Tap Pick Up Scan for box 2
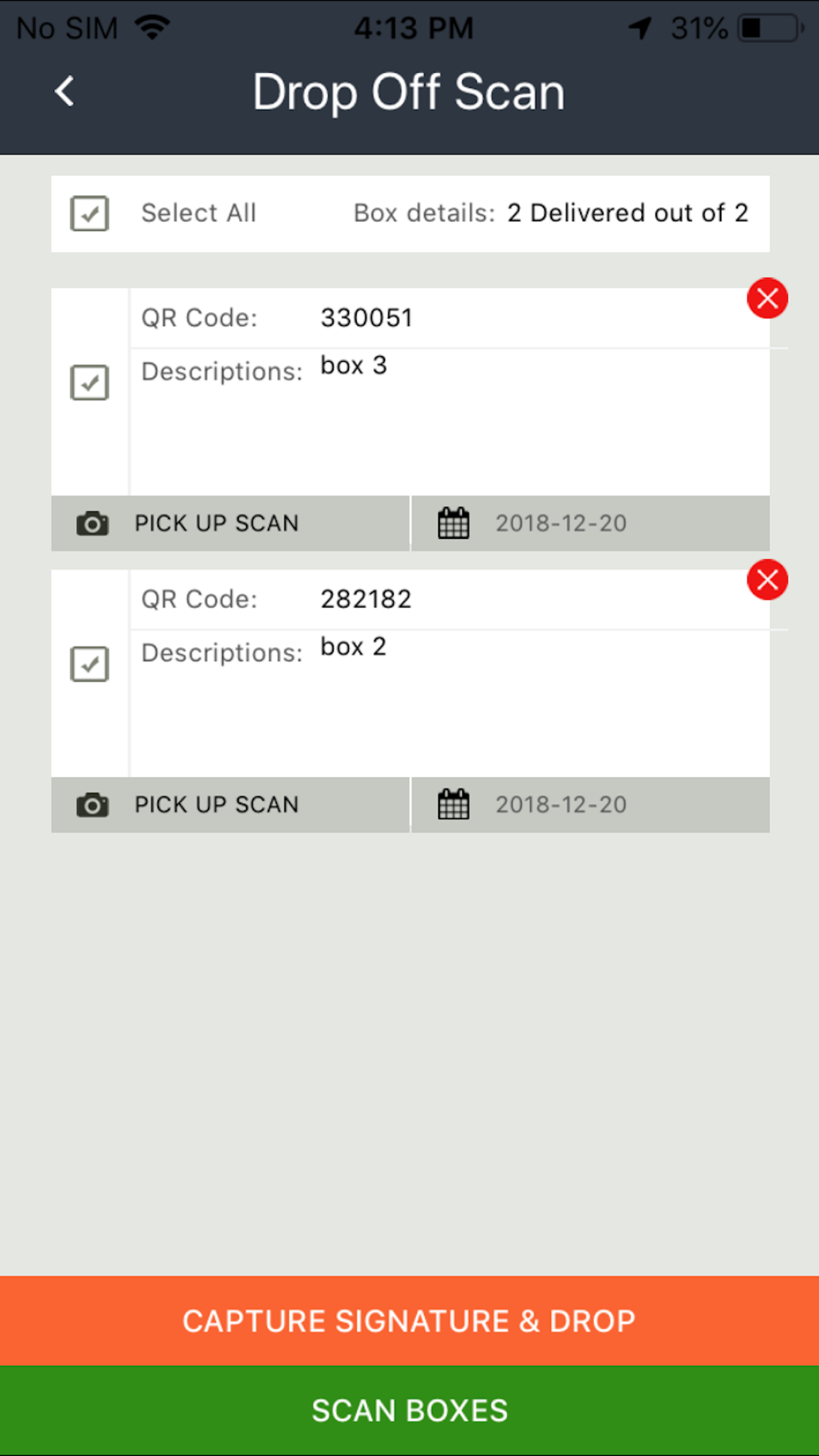Image resolution: width=819 pixels, height=1456 pixels. tap(217, 805)
